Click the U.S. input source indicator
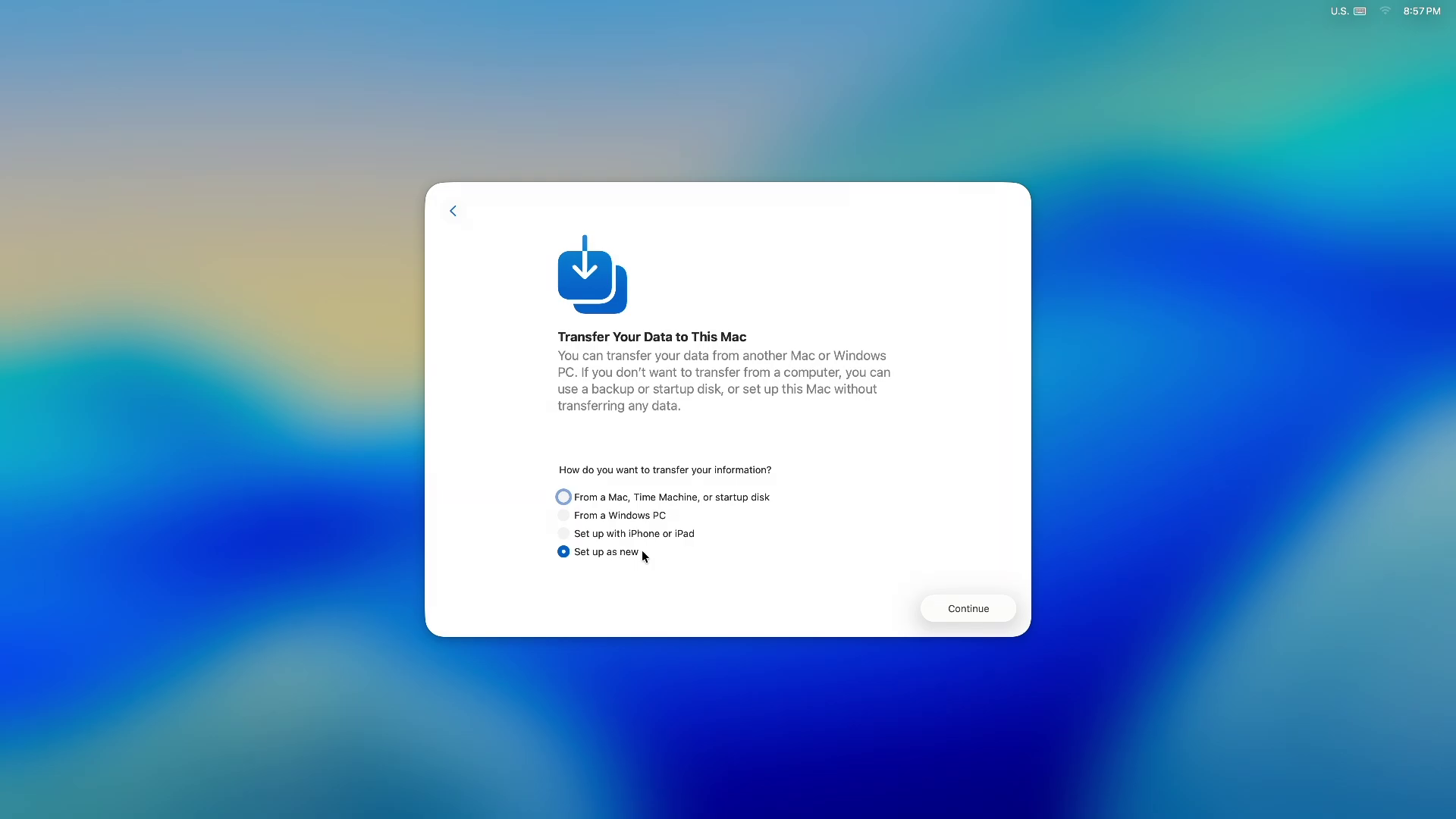Image resolution: width=1456 pixels, height=819 pixels. [1338, 11]
